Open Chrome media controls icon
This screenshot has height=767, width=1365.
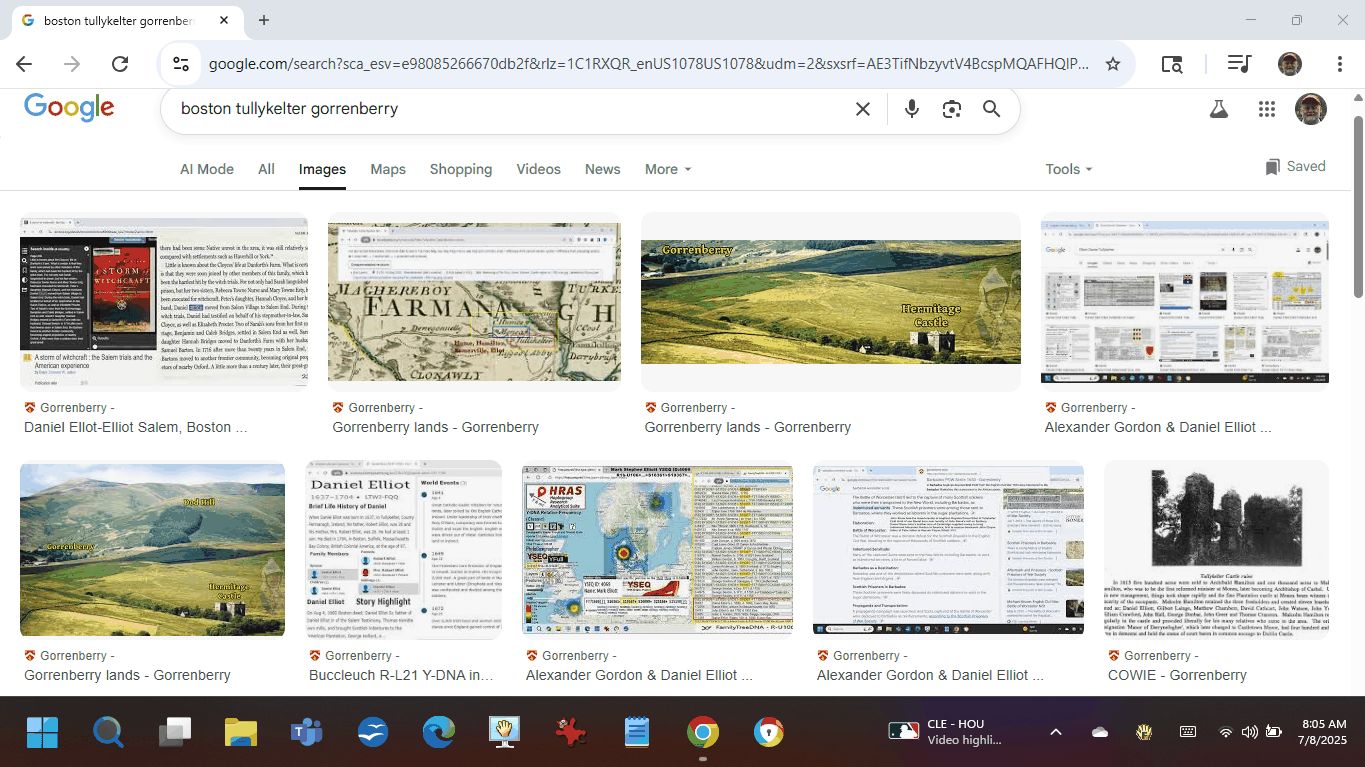tap(1238, 64)
